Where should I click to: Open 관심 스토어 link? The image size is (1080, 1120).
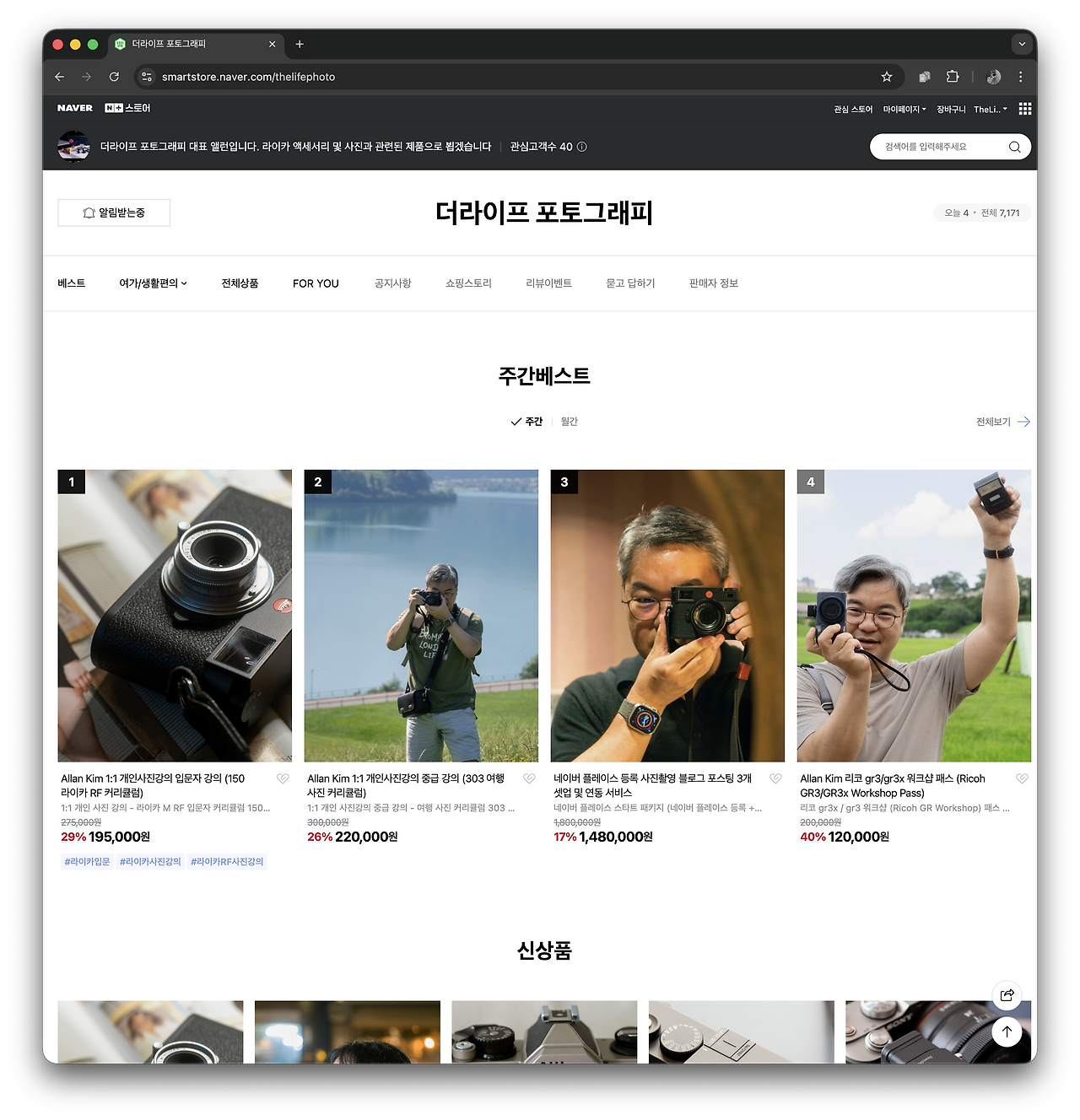point(853,110)
